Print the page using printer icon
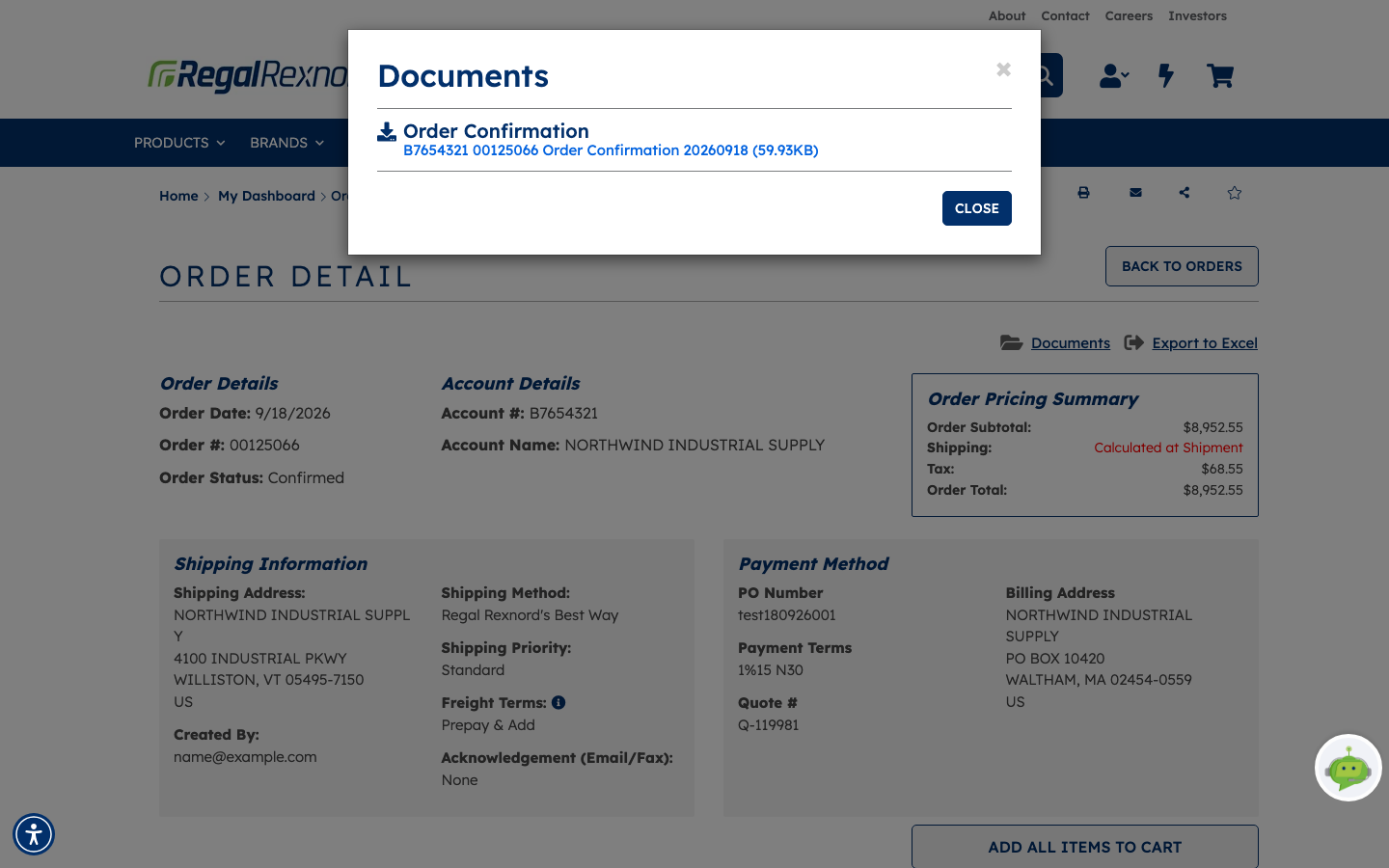 click(x=1083, y=193)
